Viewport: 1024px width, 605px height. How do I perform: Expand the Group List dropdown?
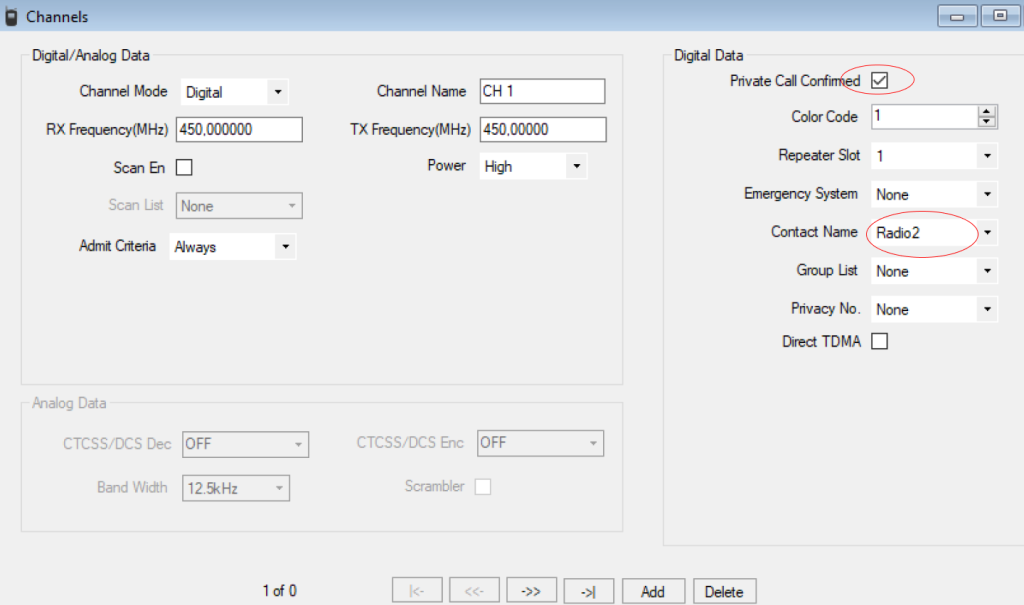pyautogui.click(x=987, y=271)
